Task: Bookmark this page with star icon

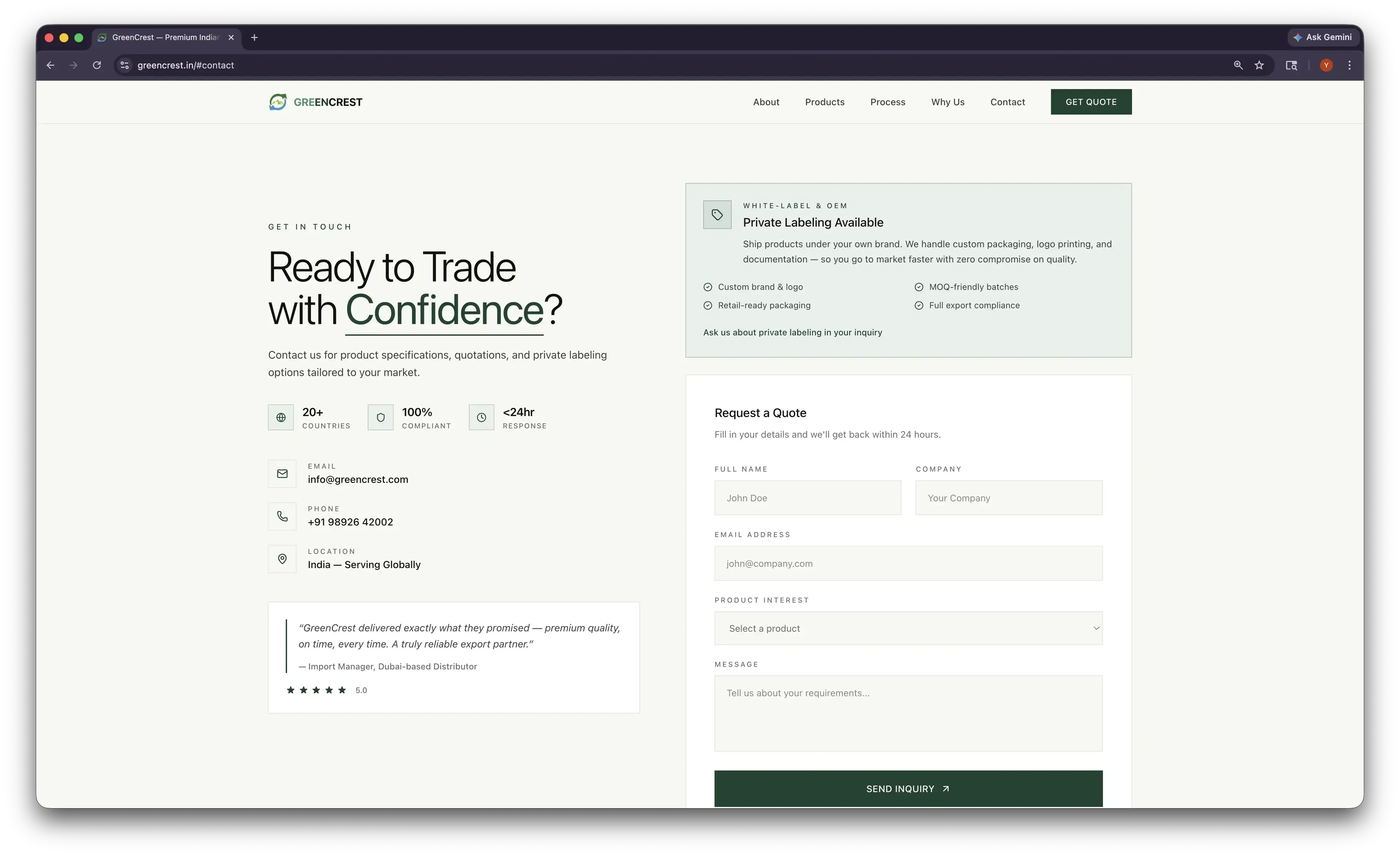Action: [1259, 65]
